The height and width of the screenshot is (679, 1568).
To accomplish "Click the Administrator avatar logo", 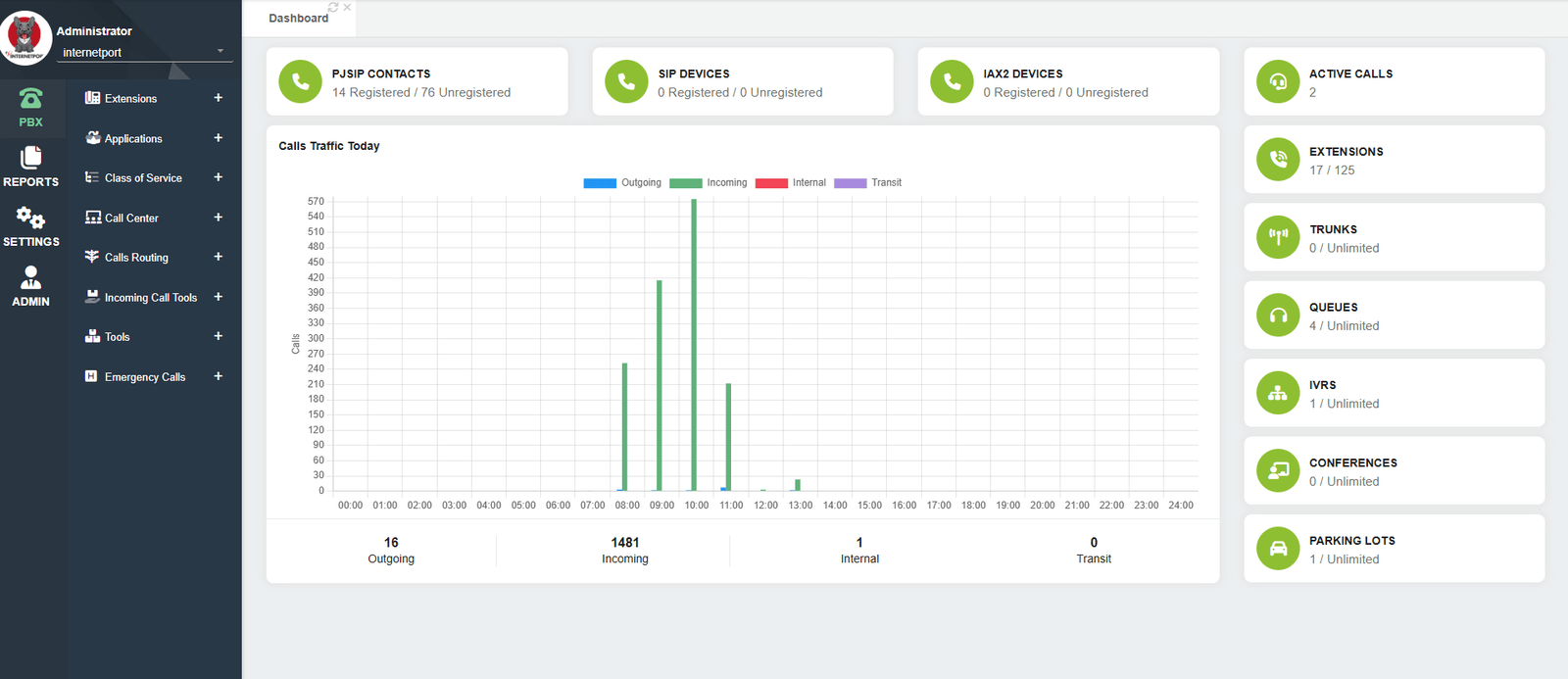I will [25, 37].
